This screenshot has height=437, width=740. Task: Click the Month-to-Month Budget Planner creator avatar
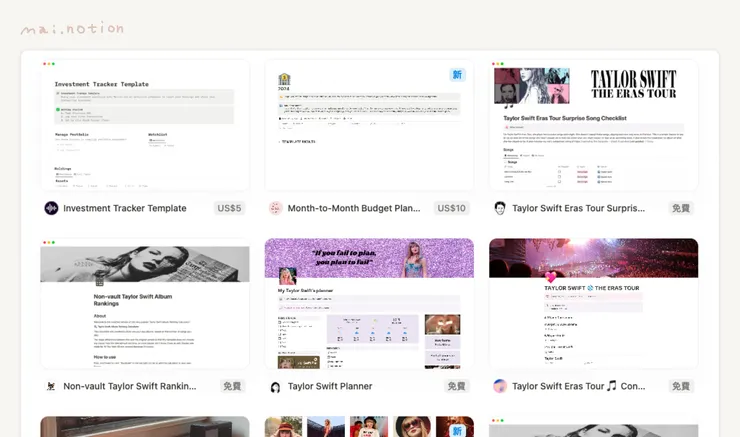[276, 208]
